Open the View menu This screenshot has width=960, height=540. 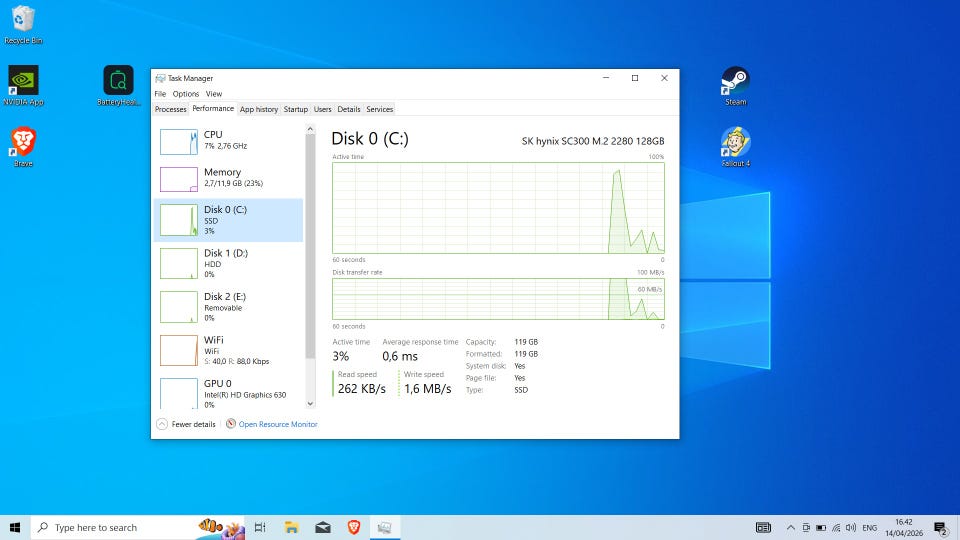(x=214, y=94)
